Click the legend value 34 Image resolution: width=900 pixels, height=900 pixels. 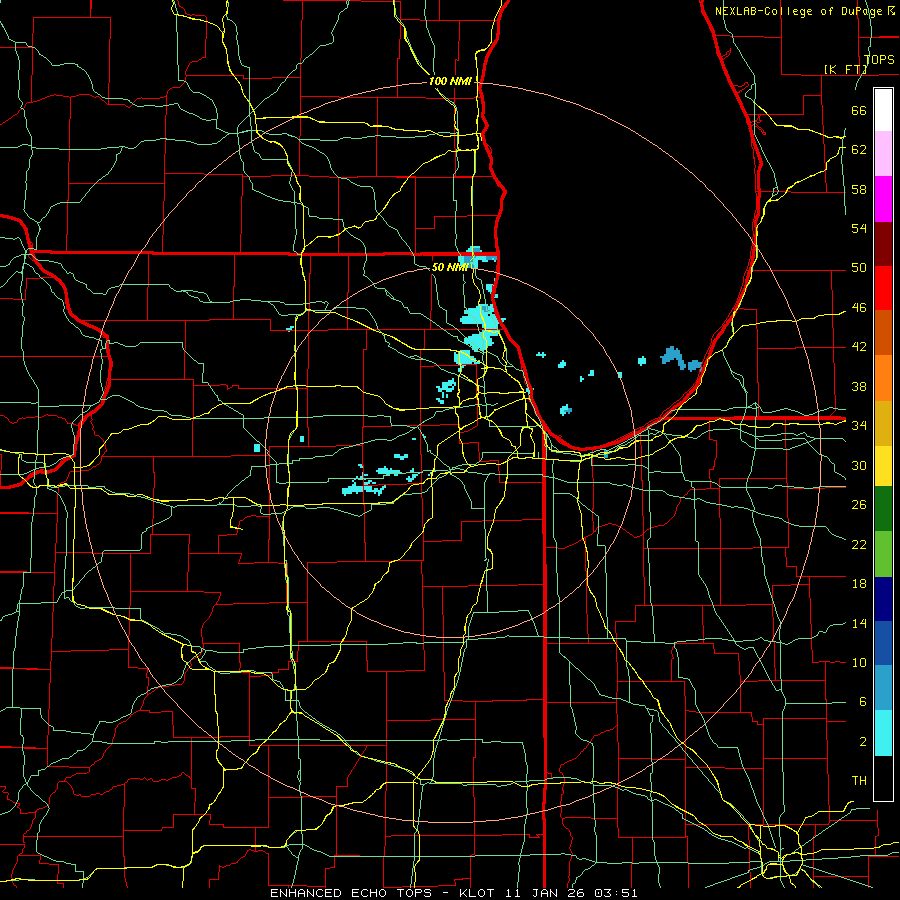coord(859,426)
